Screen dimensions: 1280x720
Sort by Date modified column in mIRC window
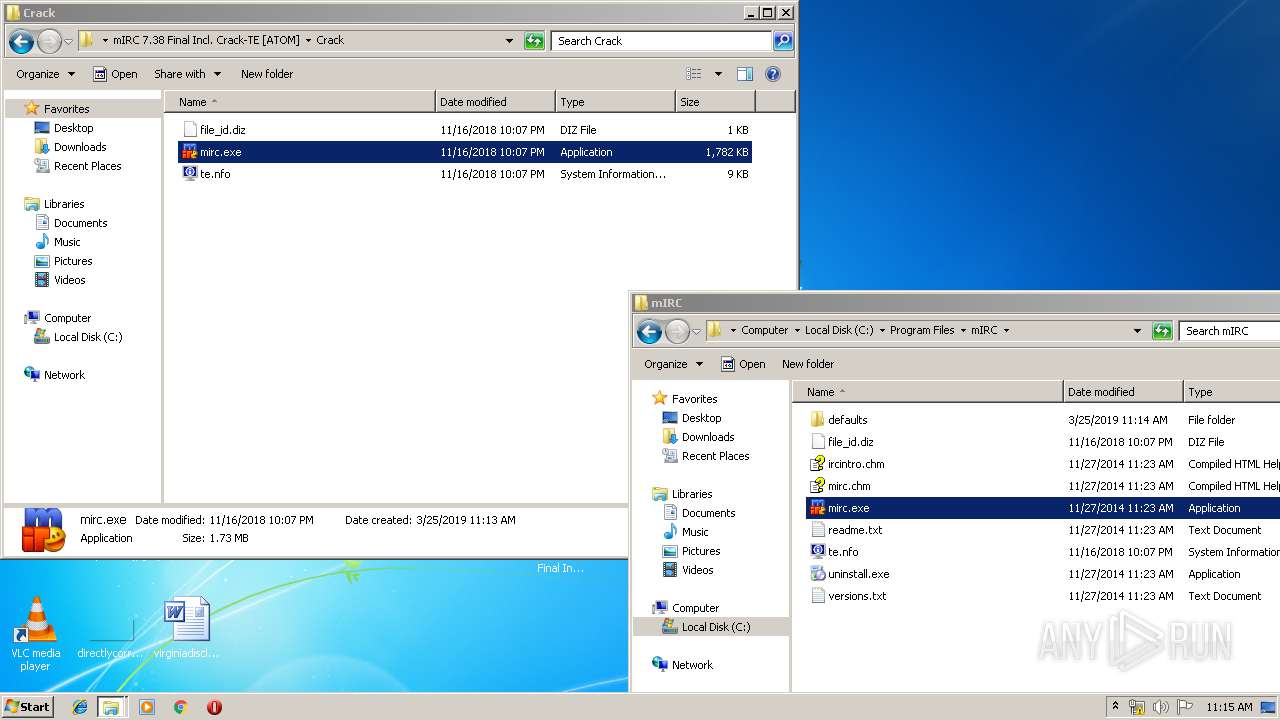1124,392
